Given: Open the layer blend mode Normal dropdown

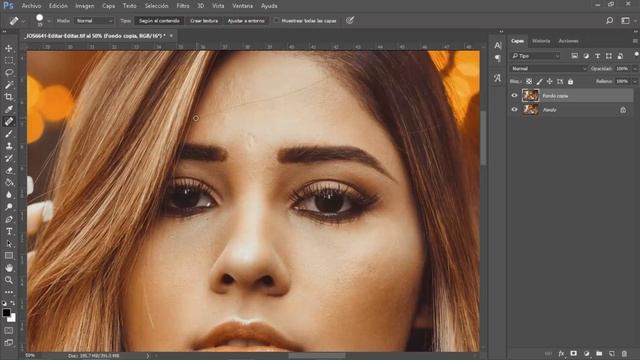Looking at the screenshot, I should (x=549, y=69).
